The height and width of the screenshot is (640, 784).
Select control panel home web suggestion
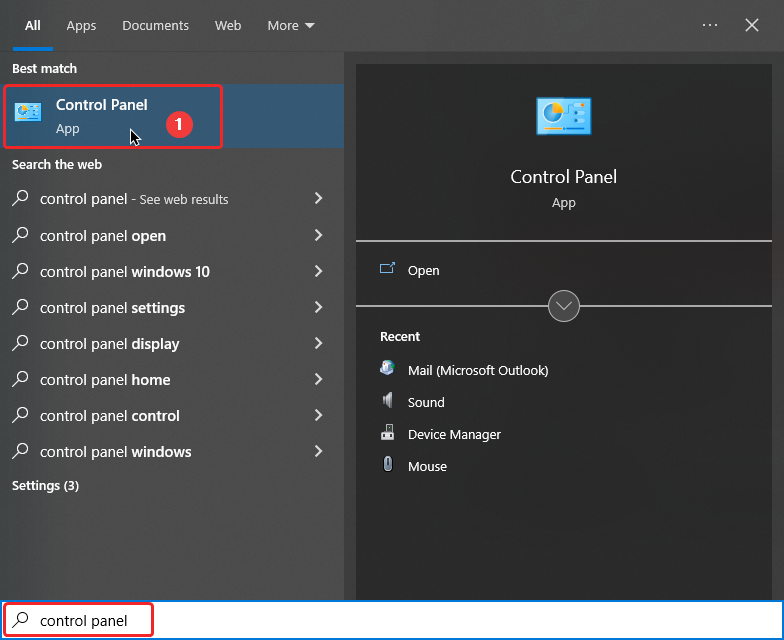105,380
